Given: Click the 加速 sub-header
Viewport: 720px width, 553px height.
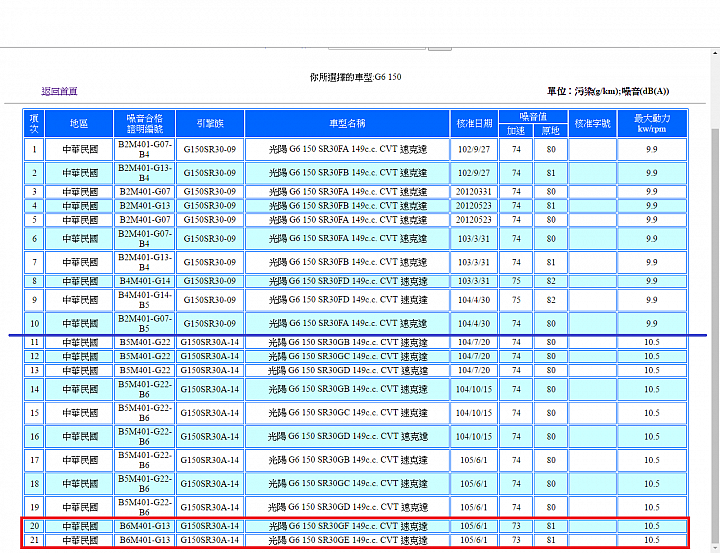Looking at the screenshot, I should click(x=516, y=130).
